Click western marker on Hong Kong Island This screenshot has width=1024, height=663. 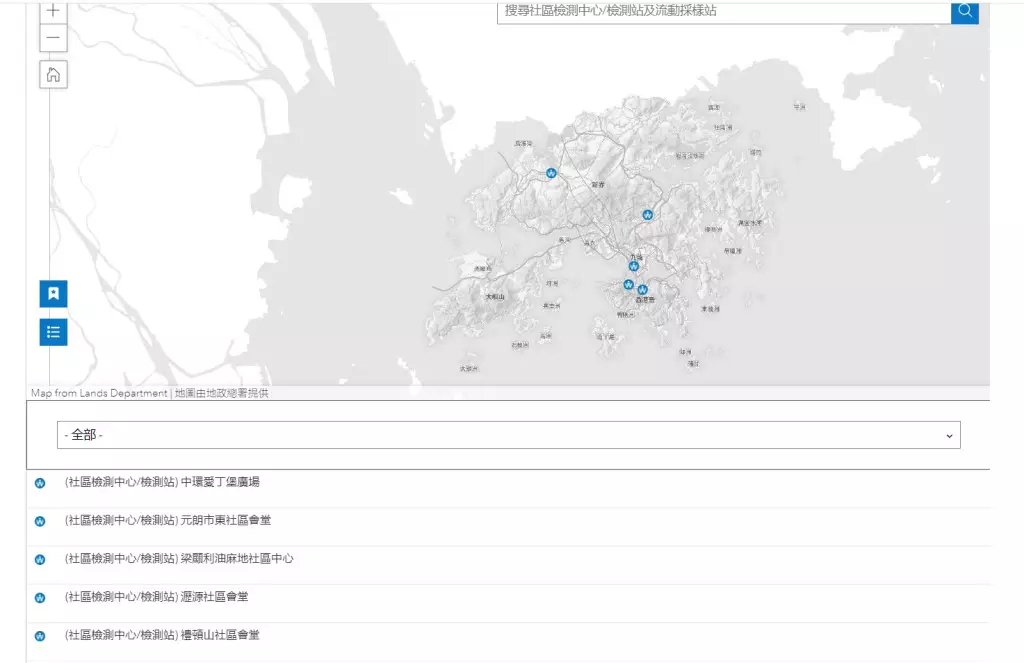tap(628, 285)
